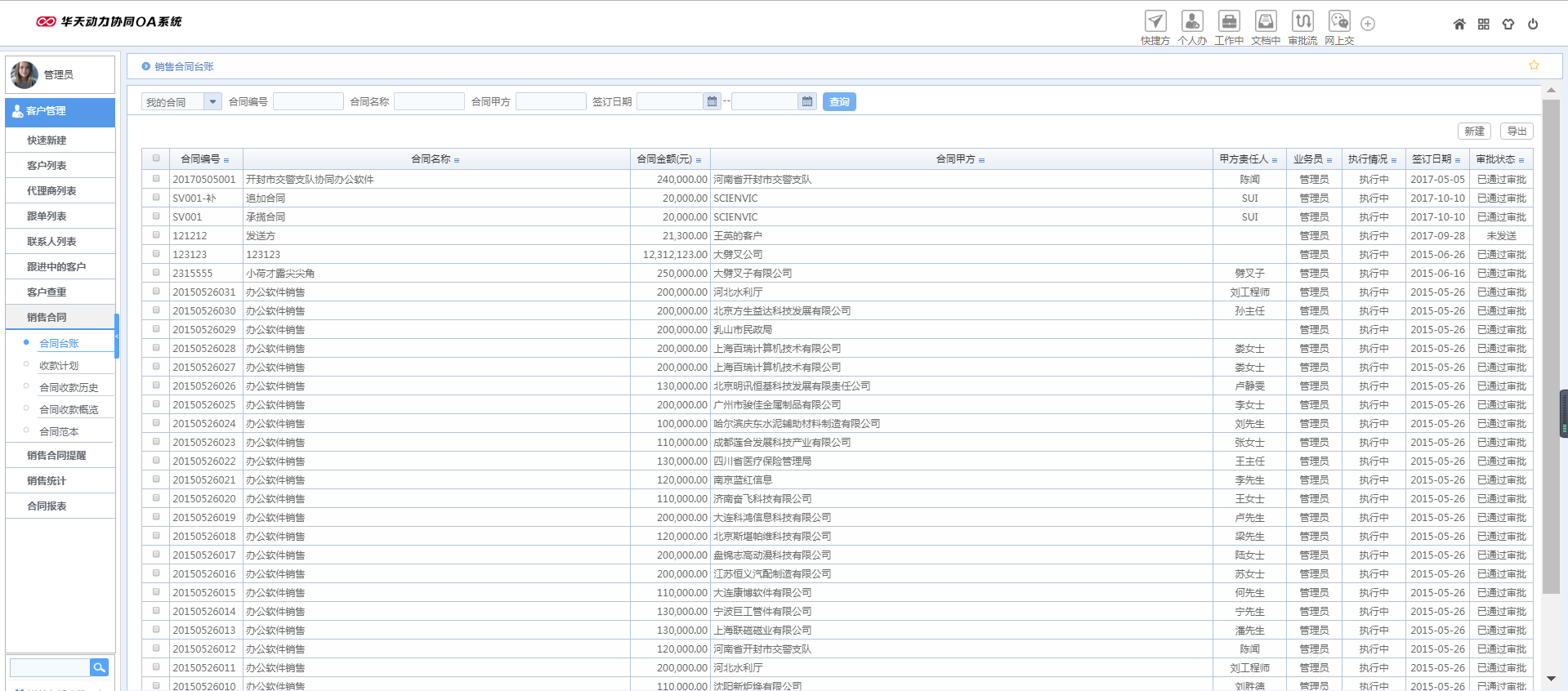Open the skin theme shirt icon
Viewport: 1568px width, 691px height.
(1508, 25)
